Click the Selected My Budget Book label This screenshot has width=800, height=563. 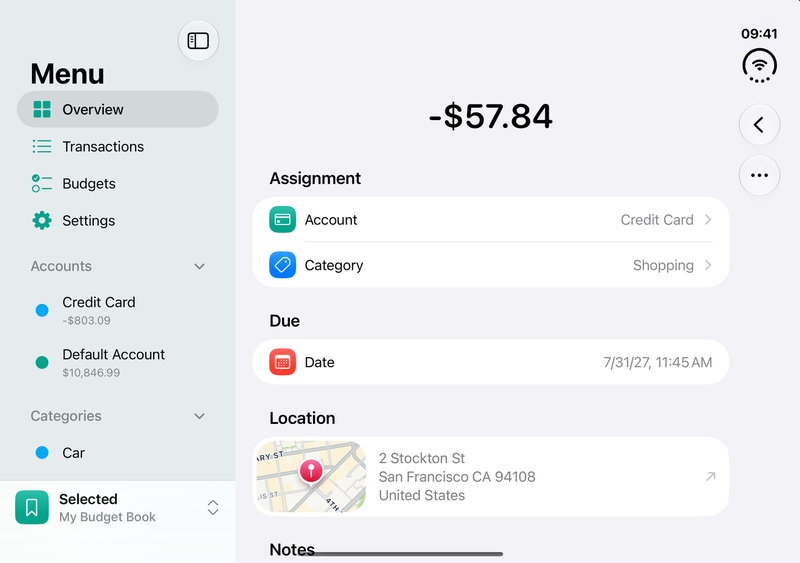[107, 507]
